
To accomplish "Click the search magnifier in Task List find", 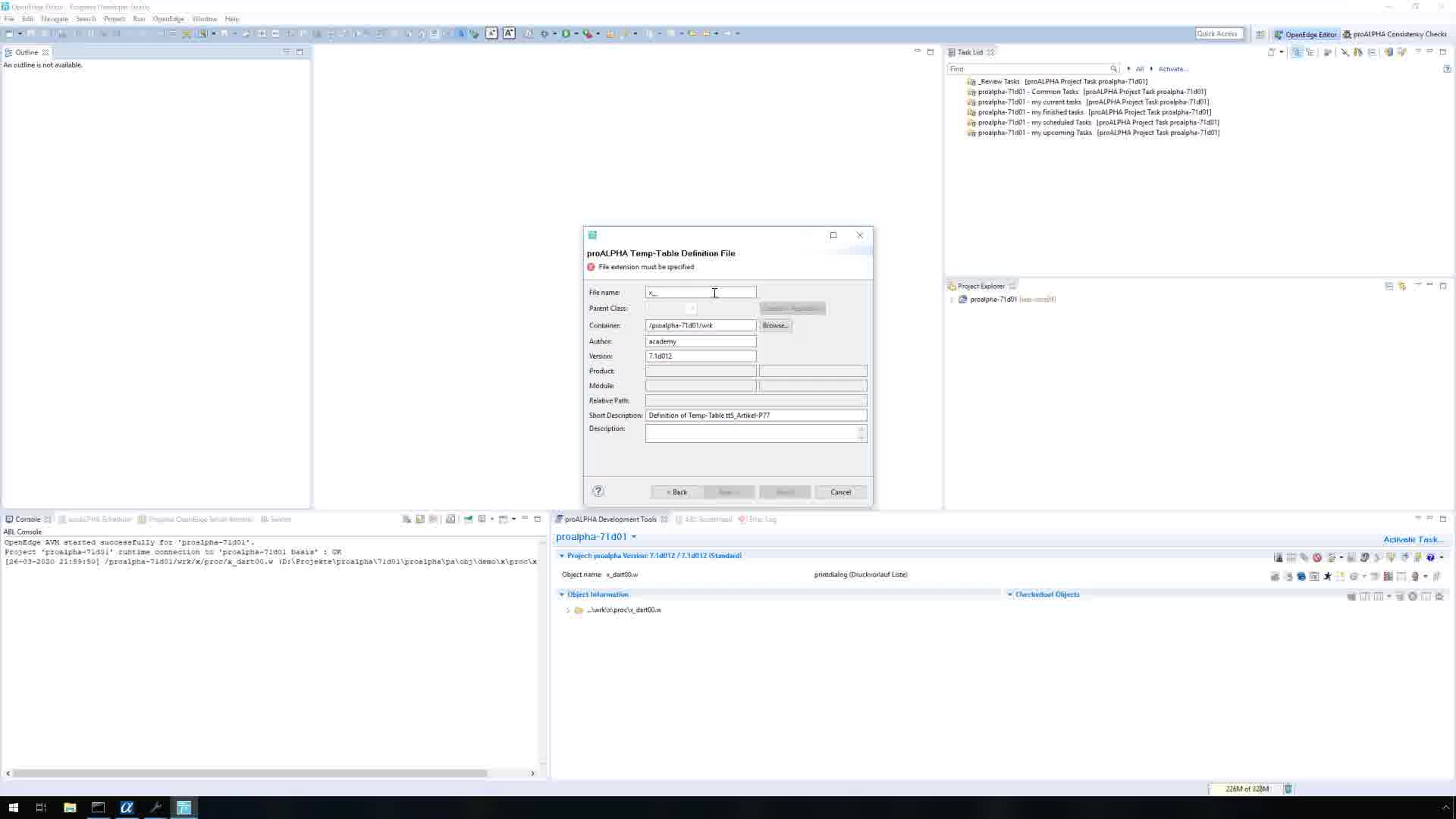I will click(x=1113, y=69).
